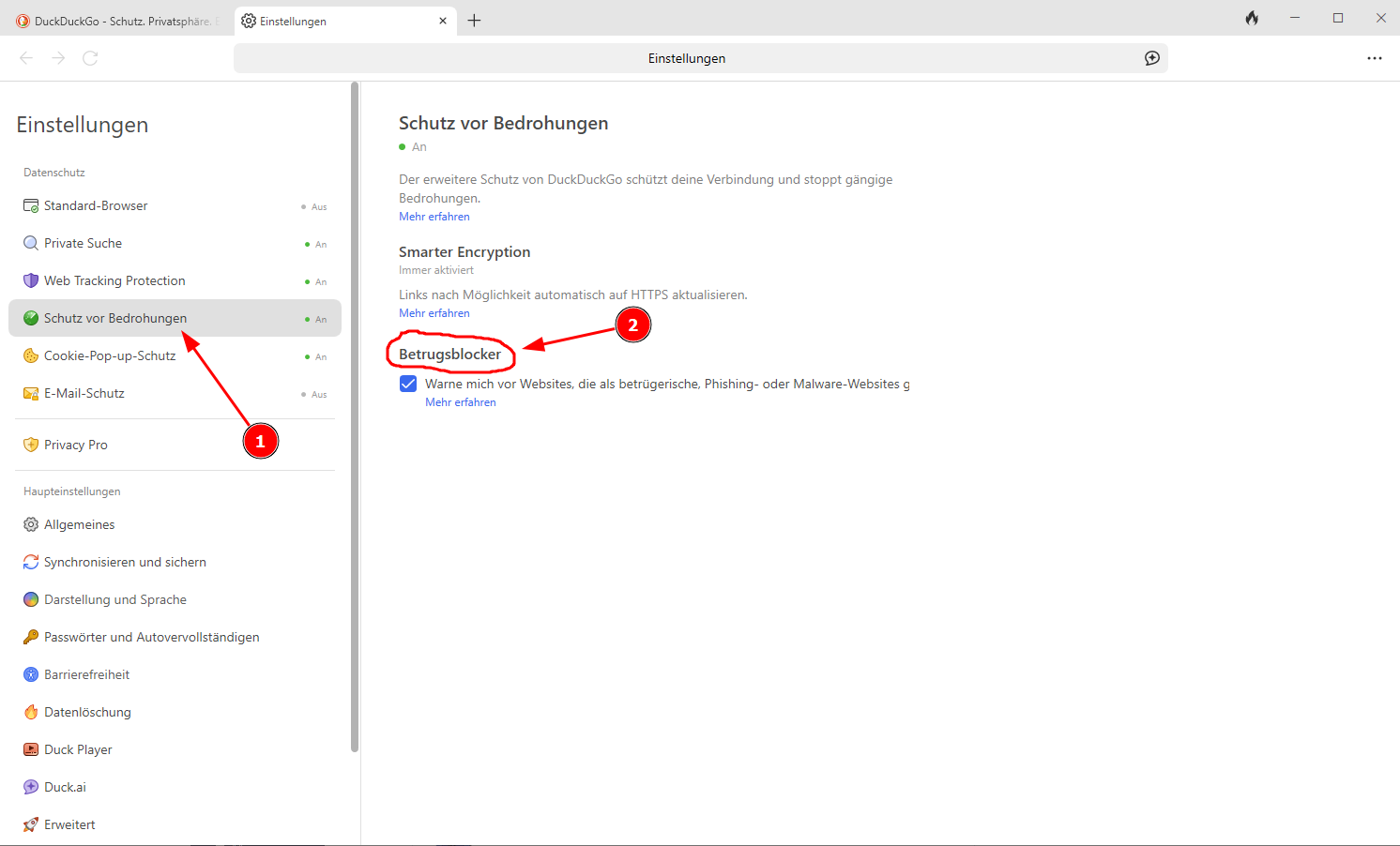Open Mehr erfahren under Betrugsblocker
This screenshot has height=846, width=1400.
pos(461,402)
